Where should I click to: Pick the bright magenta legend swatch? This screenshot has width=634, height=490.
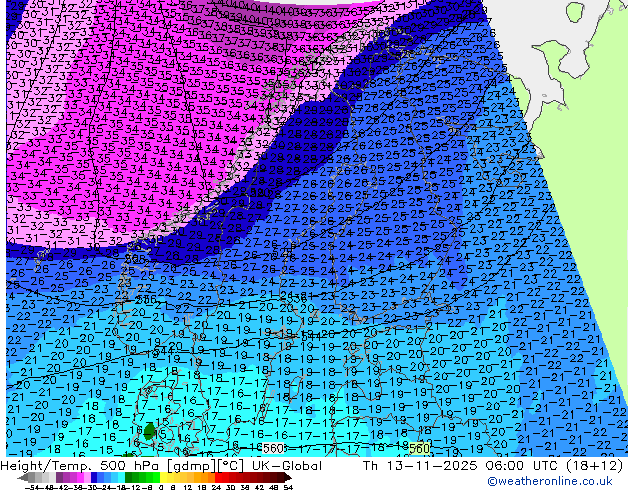click(80, 477)
